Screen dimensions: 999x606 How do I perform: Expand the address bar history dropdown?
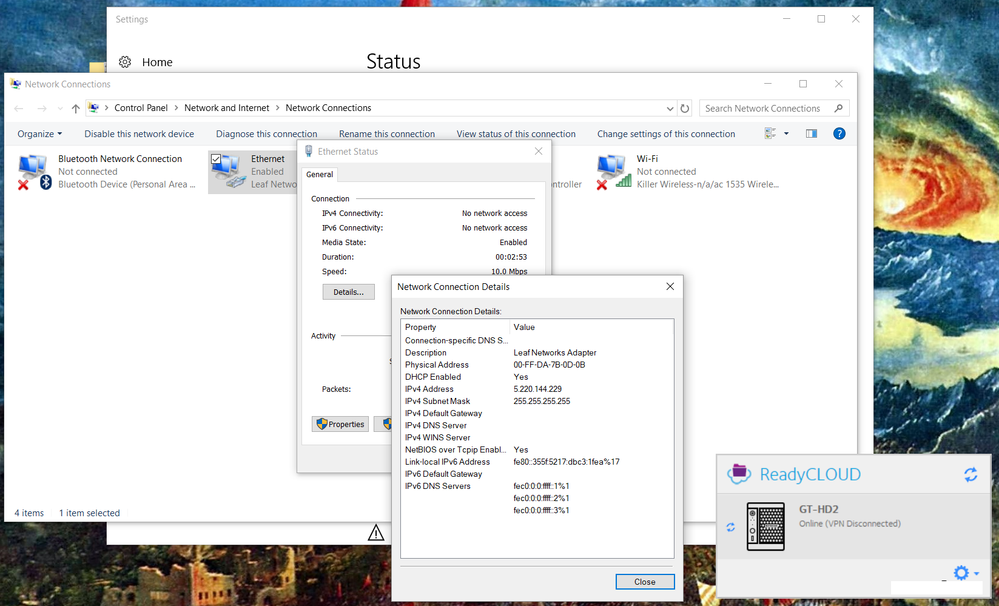(x=669, y=108)
